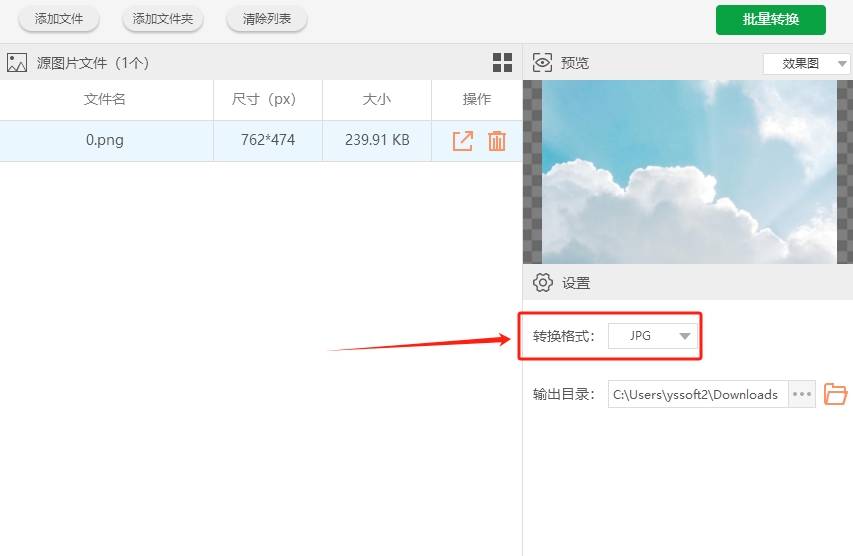Click the 操作 column header

coord(477,100)
